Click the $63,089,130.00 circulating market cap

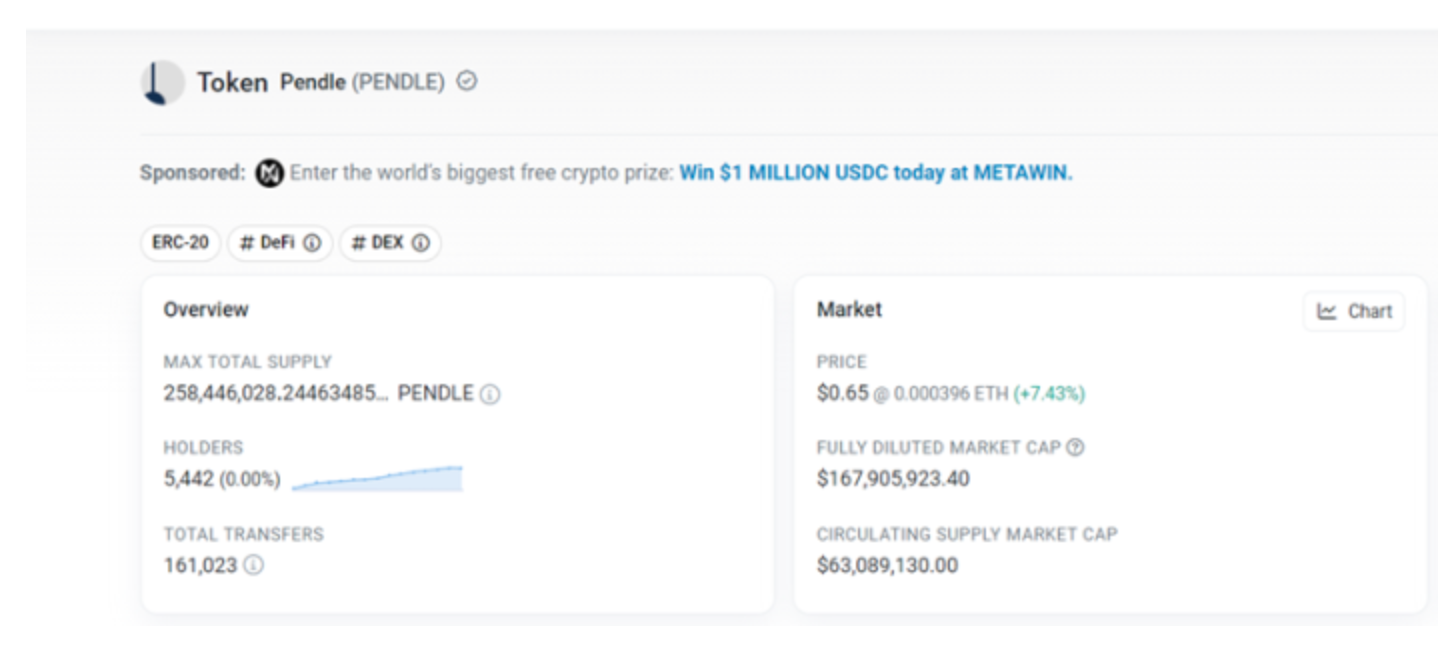tap(887, 566)
